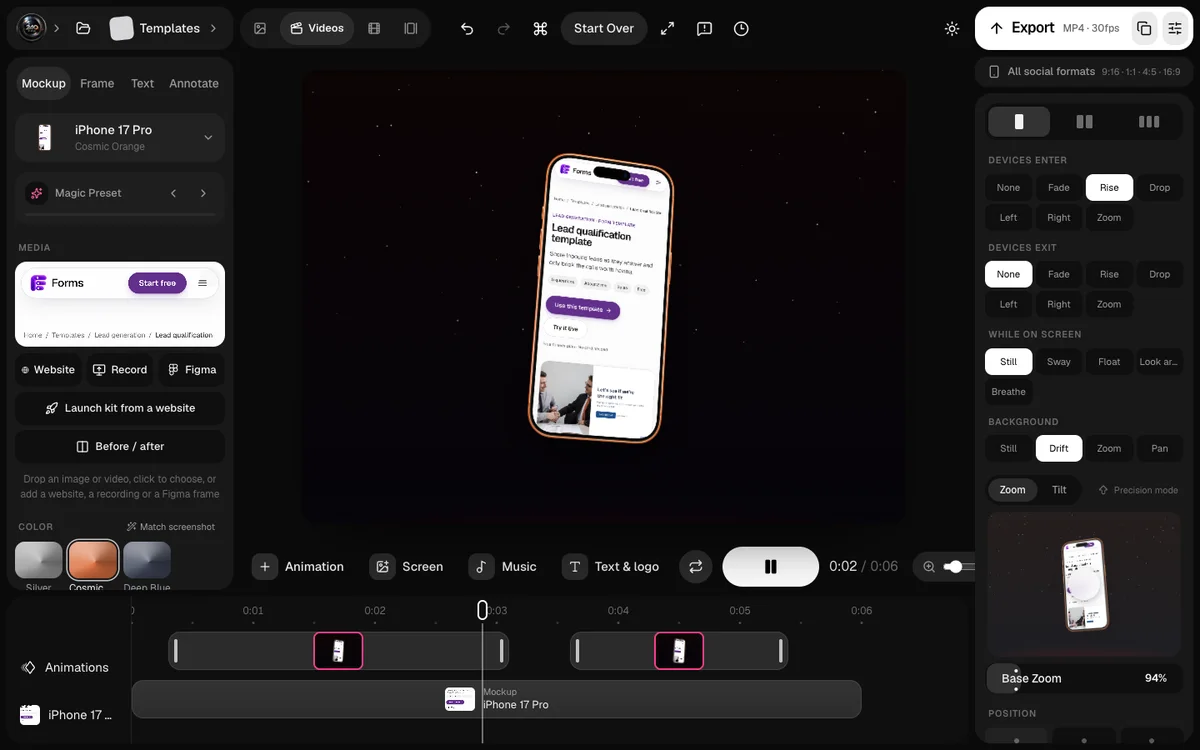Open the All social formats selector
Image resolution: width=1200 pixels, height=750 pixels.
point(1084,72)
